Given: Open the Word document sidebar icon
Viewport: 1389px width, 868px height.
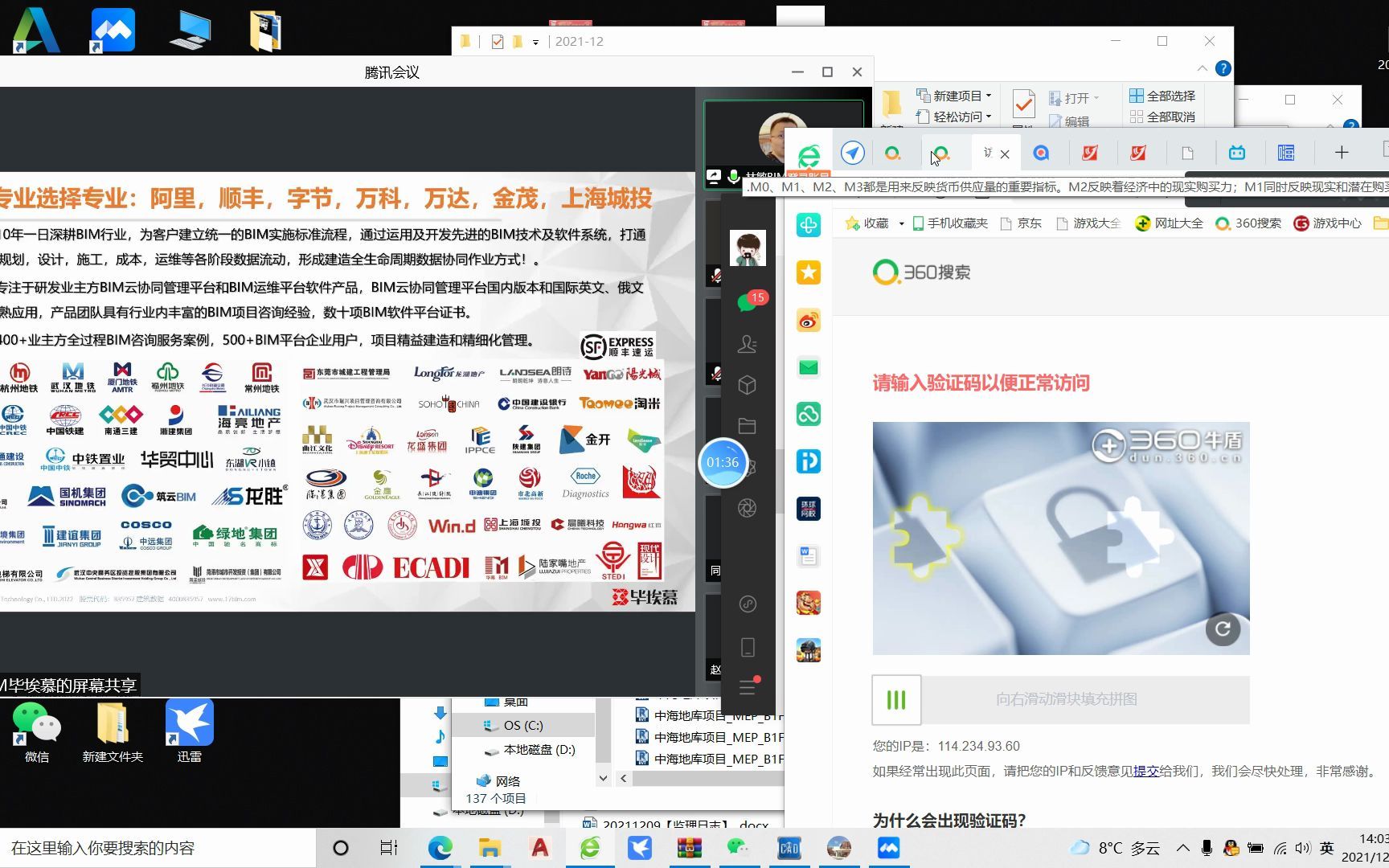Looking at the screenshot, I should click(x=809, y=556).
